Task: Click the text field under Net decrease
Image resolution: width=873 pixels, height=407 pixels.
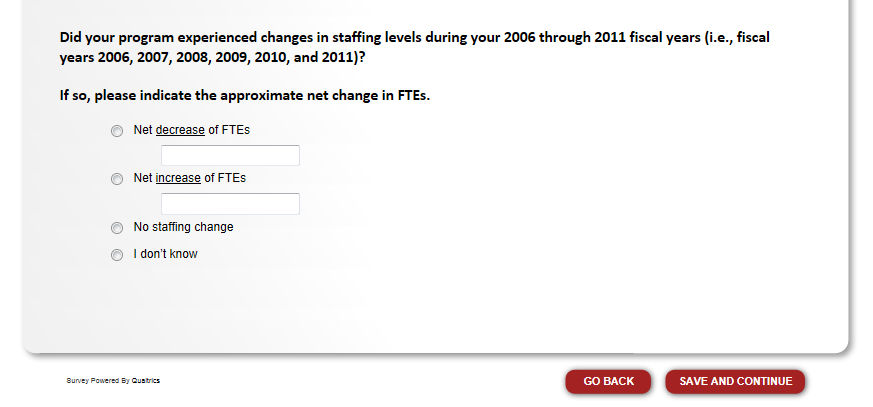Action: click(x=230, y=155)
